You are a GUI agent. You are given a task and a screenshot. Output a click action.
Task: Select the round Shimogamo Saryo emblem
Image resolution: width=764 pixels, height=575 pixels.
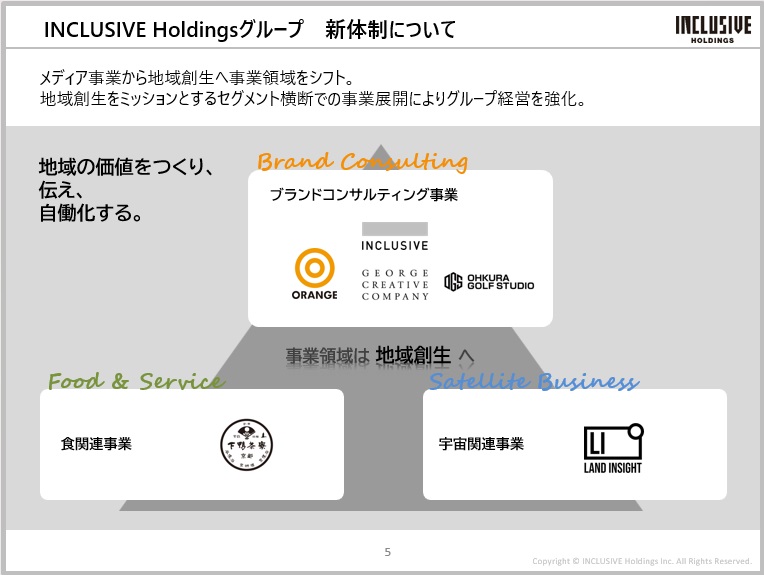pos(247,444)
